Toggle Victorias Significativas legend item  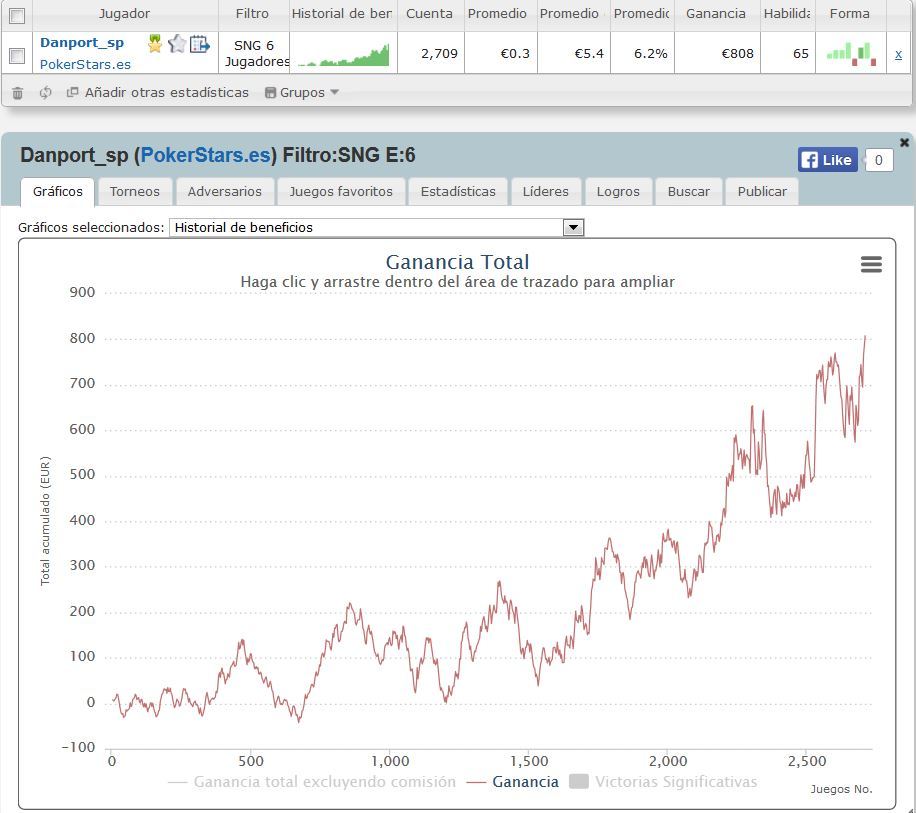coord(663,782)
